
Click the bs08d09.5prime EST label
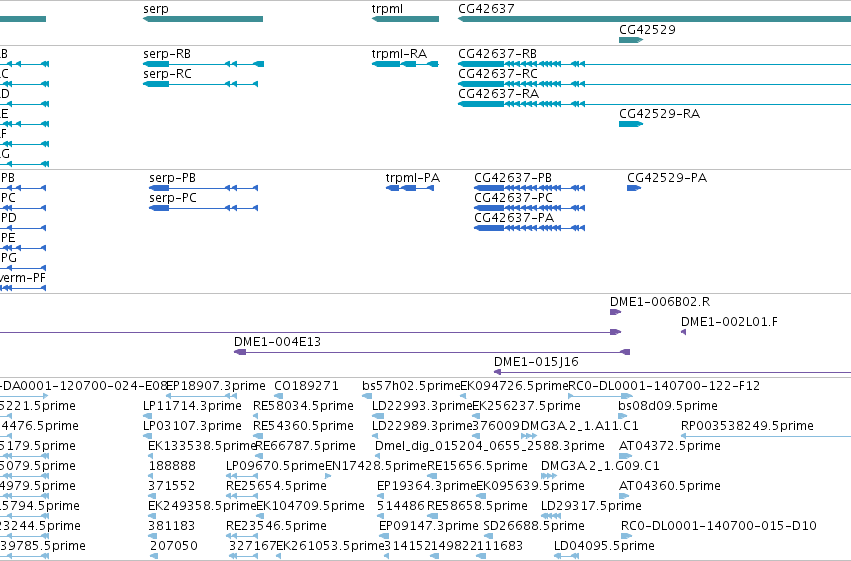[x=668, y=406]
